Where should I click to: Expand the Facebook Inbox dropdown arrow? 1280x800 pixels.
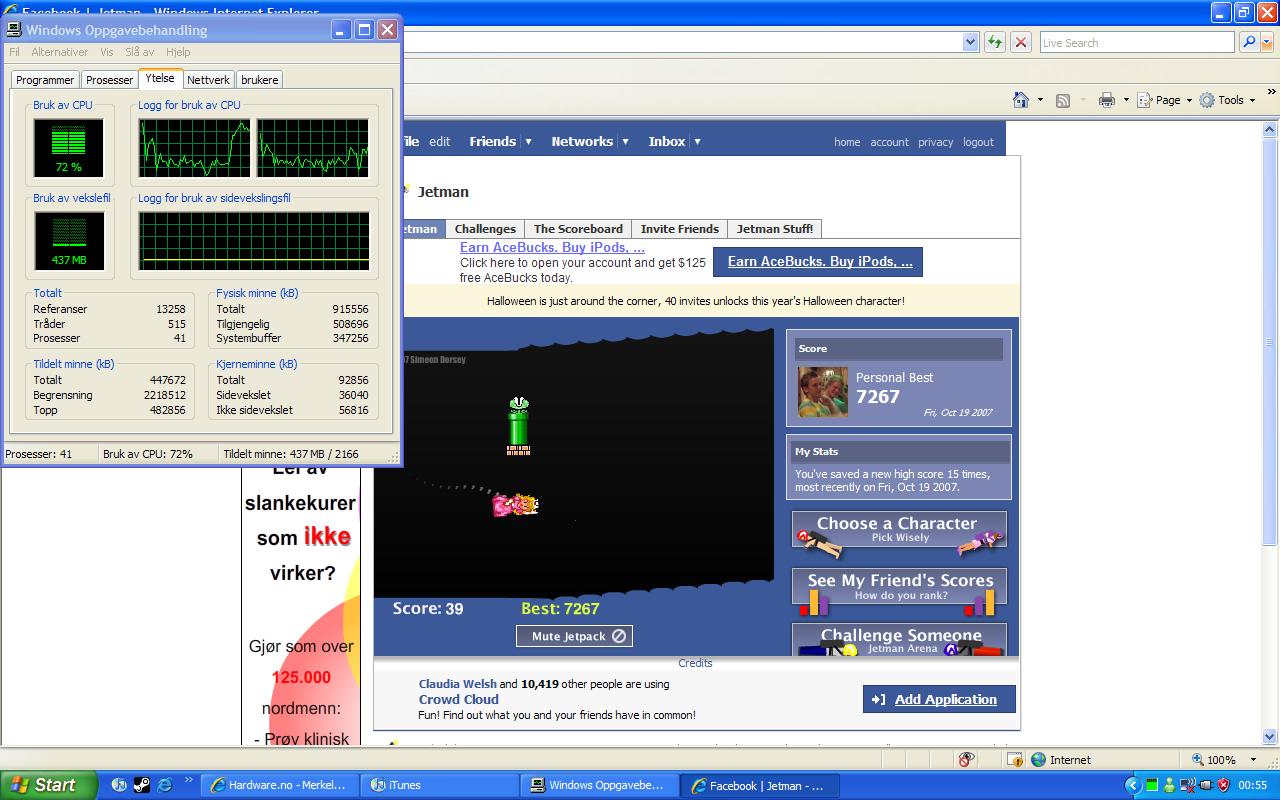pos(697,142)
